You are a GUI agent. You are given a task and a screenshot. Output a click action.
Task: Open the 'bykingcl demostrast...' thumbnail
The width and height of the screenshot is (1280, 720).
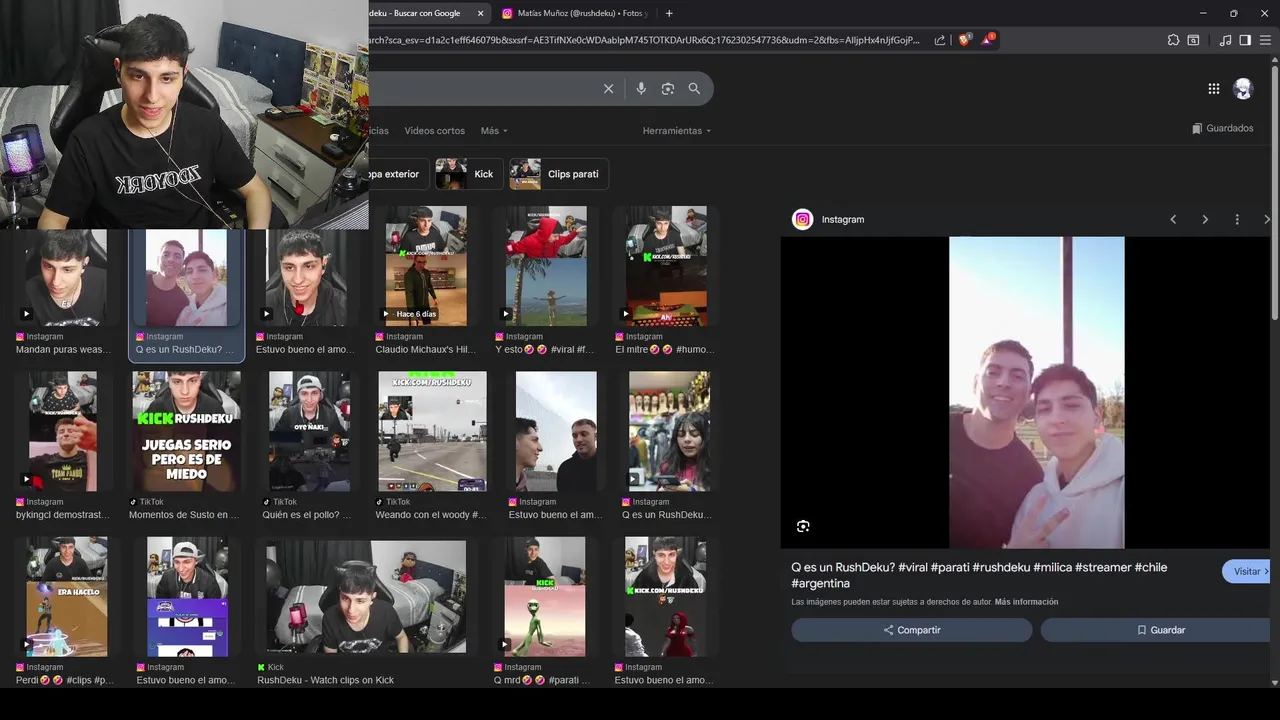tap(63, 431)
